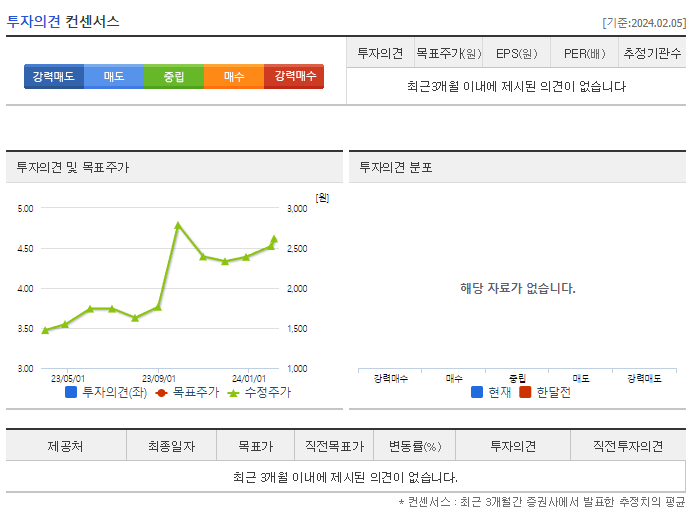Screen dimensions: 696x525
Task: Toggle the 투자의견(좌) legend blue square
Action: point(71,392)
